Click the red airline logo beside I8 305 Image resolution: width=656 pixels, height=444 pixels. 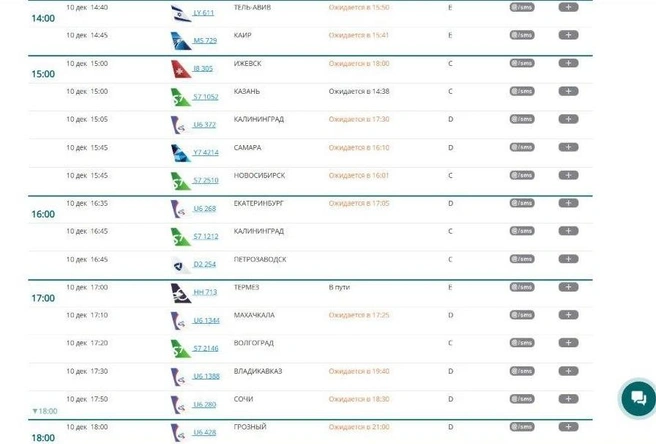pos(180,69)
